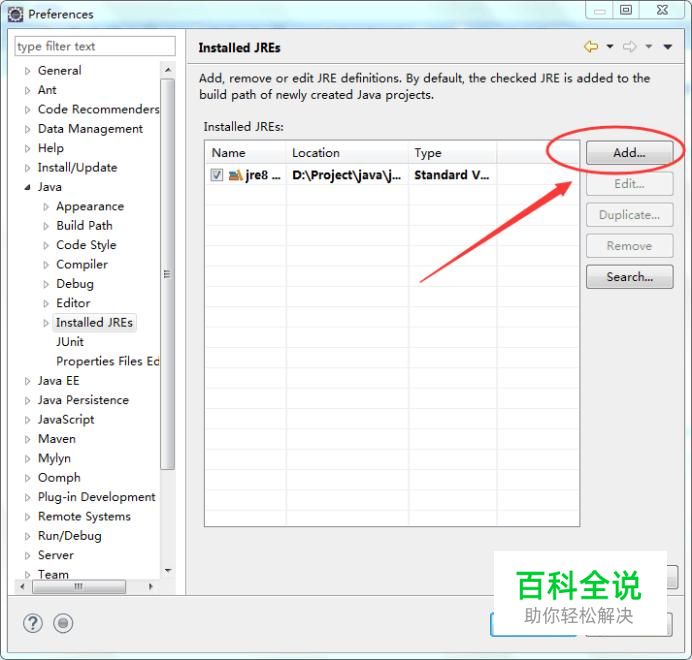The width and height of the screenshot is (692, 660).
Task: Select Maven tree item
Action: click(56, 439)
